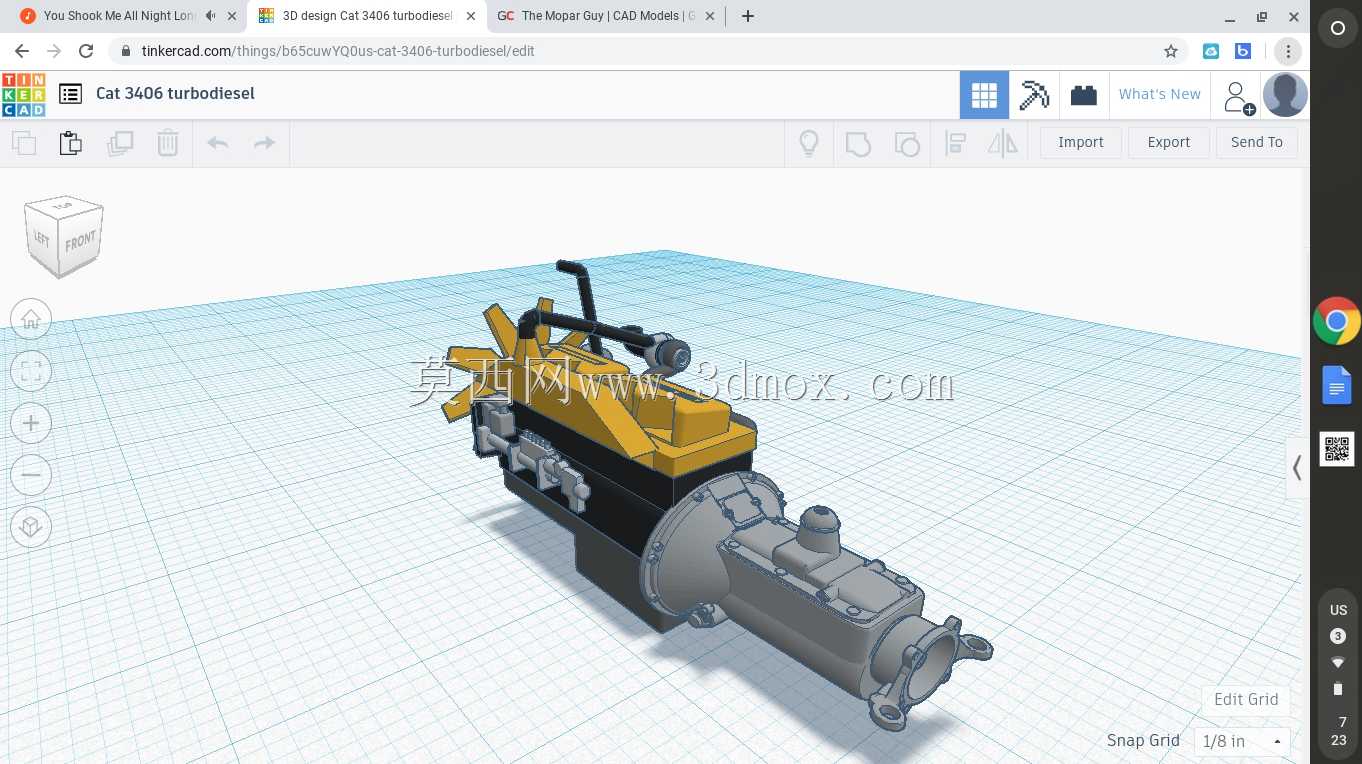The width and height of the screenshot is (1362, 764).
Task: Click the browser Back arrow
Action: tap(22, 51)
